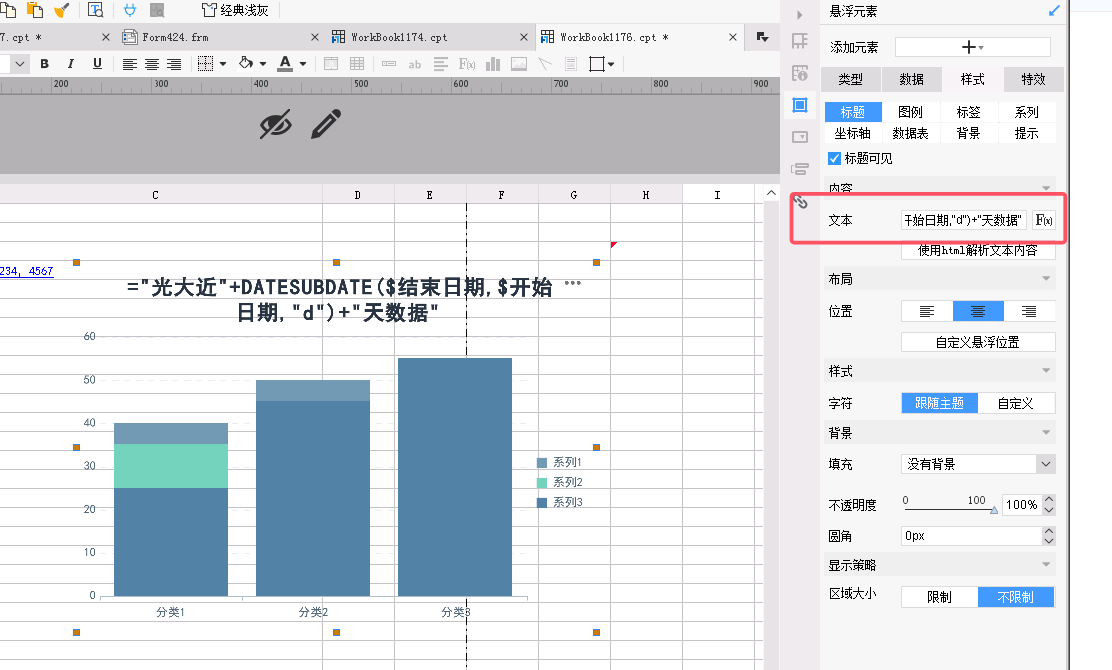This screenshot has width=1112, height=670.
Task: Click the paste clipboard icon
Action: coord(34,10)
